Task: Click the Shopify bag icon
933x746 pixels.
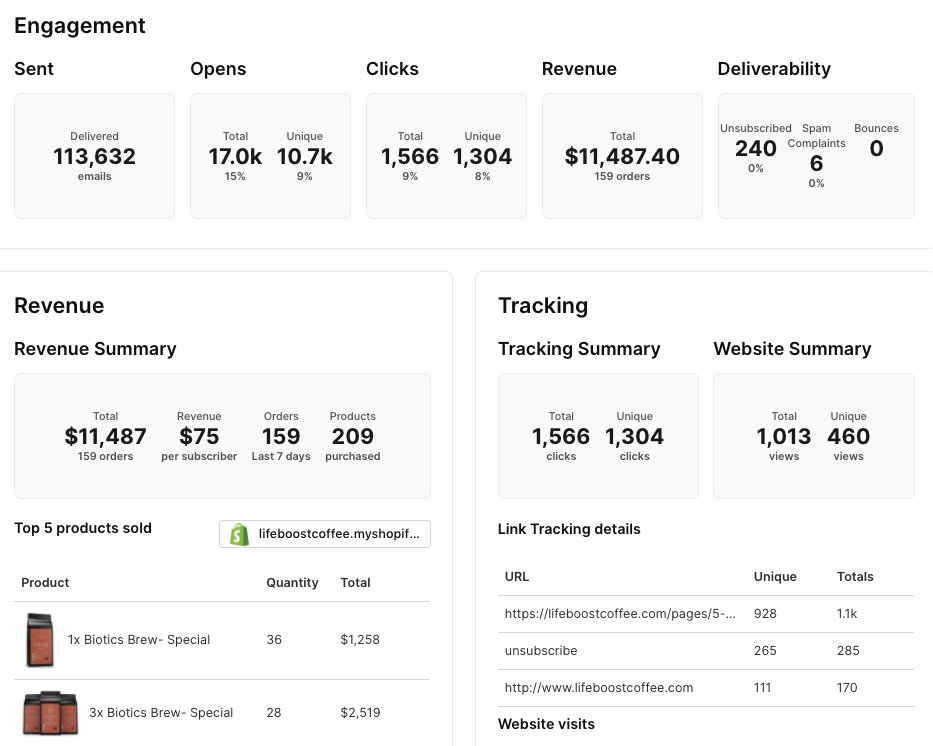Action: pyautogui.click(x=239, y=535)
